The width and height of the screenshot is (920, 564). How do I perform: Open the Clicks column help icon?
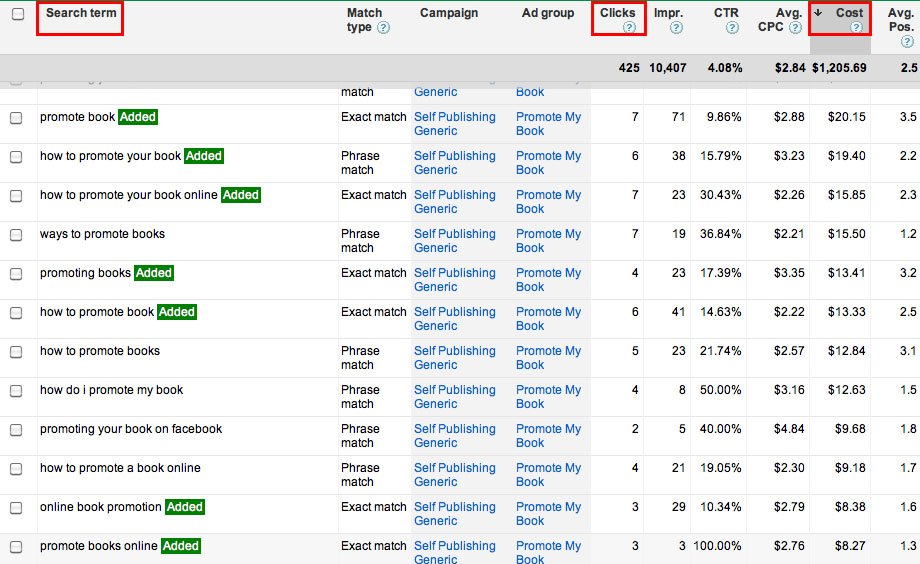point(629,28)
